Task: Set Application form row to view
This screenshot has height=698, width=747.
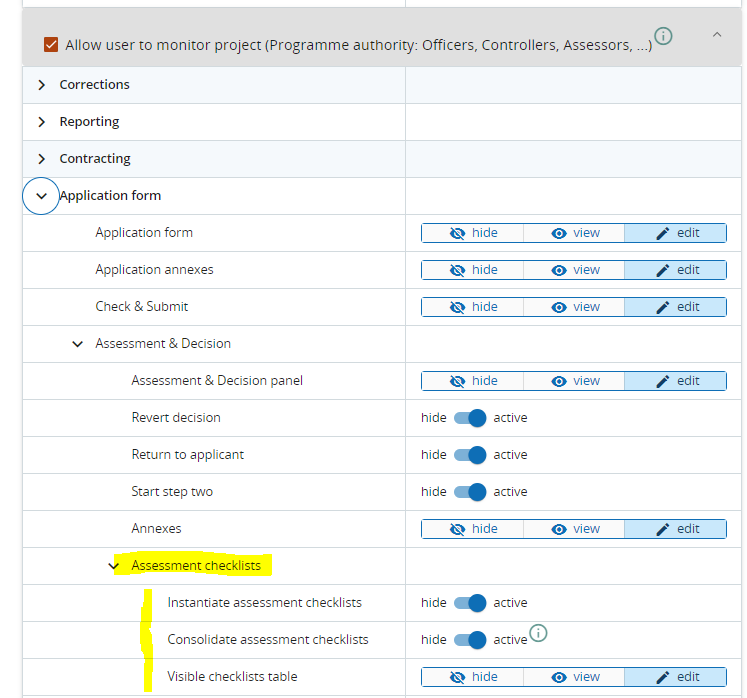Action: 574,233
